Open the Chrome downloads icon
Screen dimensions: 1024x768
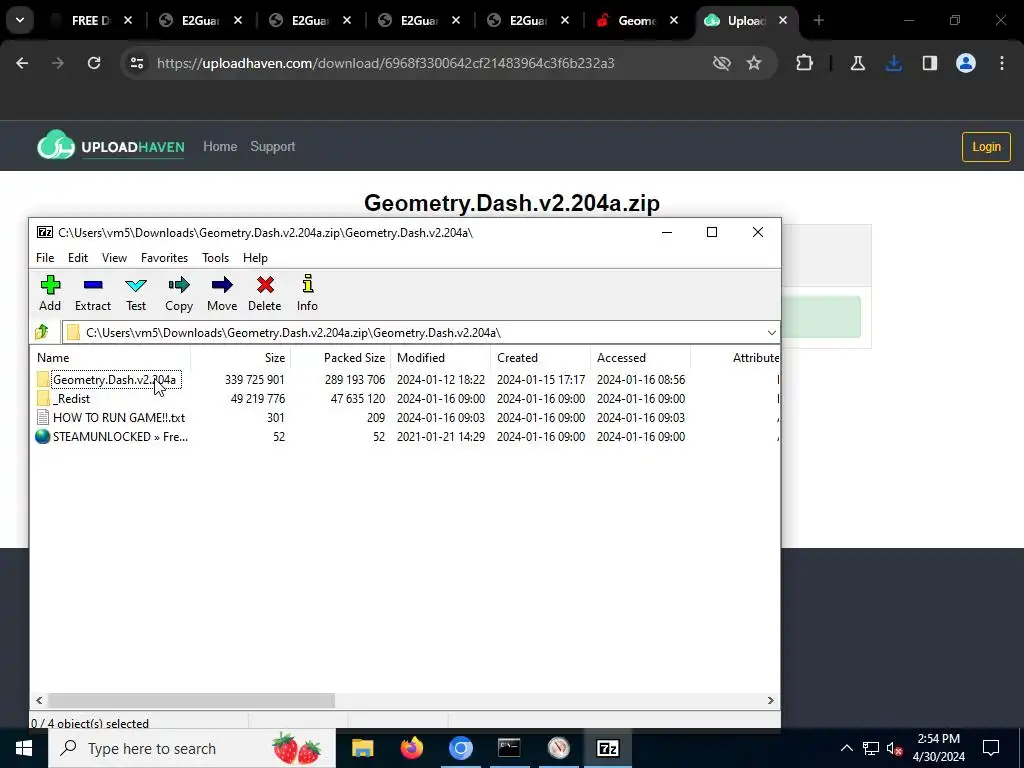(894, 63)
